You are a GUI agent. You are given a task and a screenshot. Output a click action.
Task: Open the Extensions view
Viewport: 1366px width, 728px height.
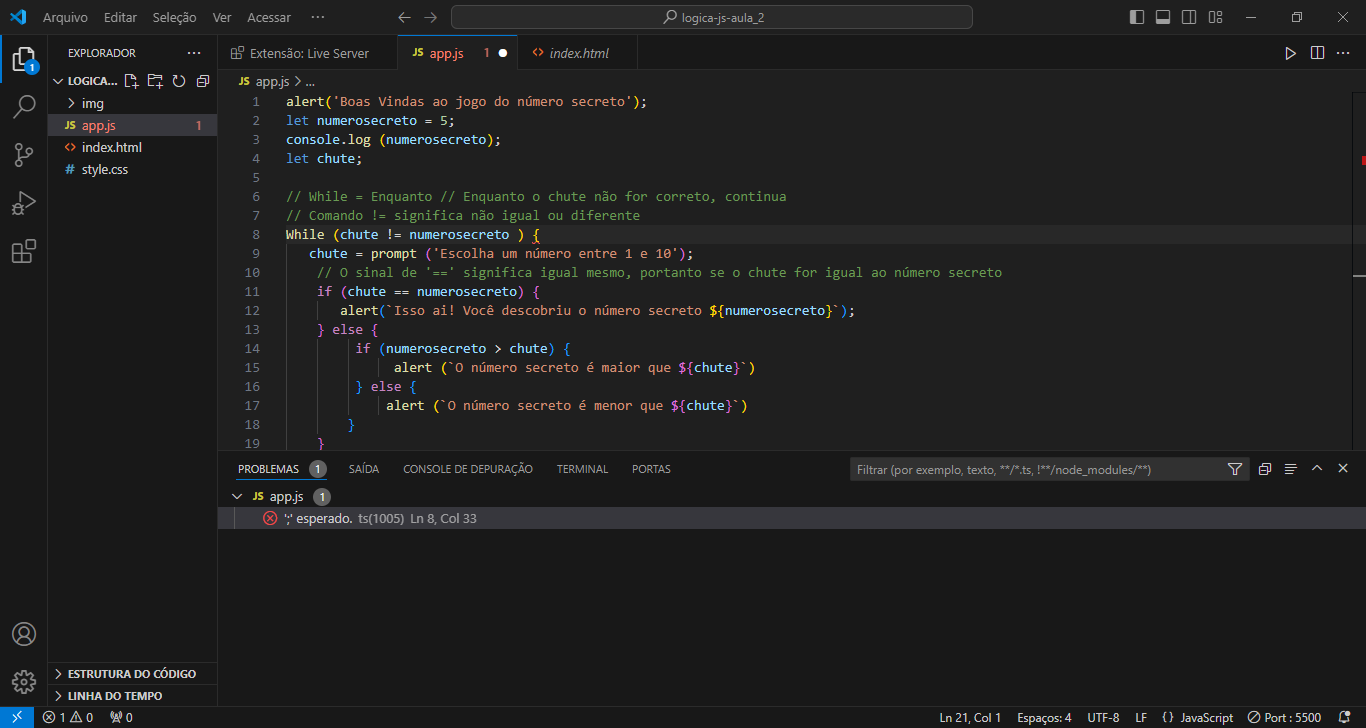23,251
